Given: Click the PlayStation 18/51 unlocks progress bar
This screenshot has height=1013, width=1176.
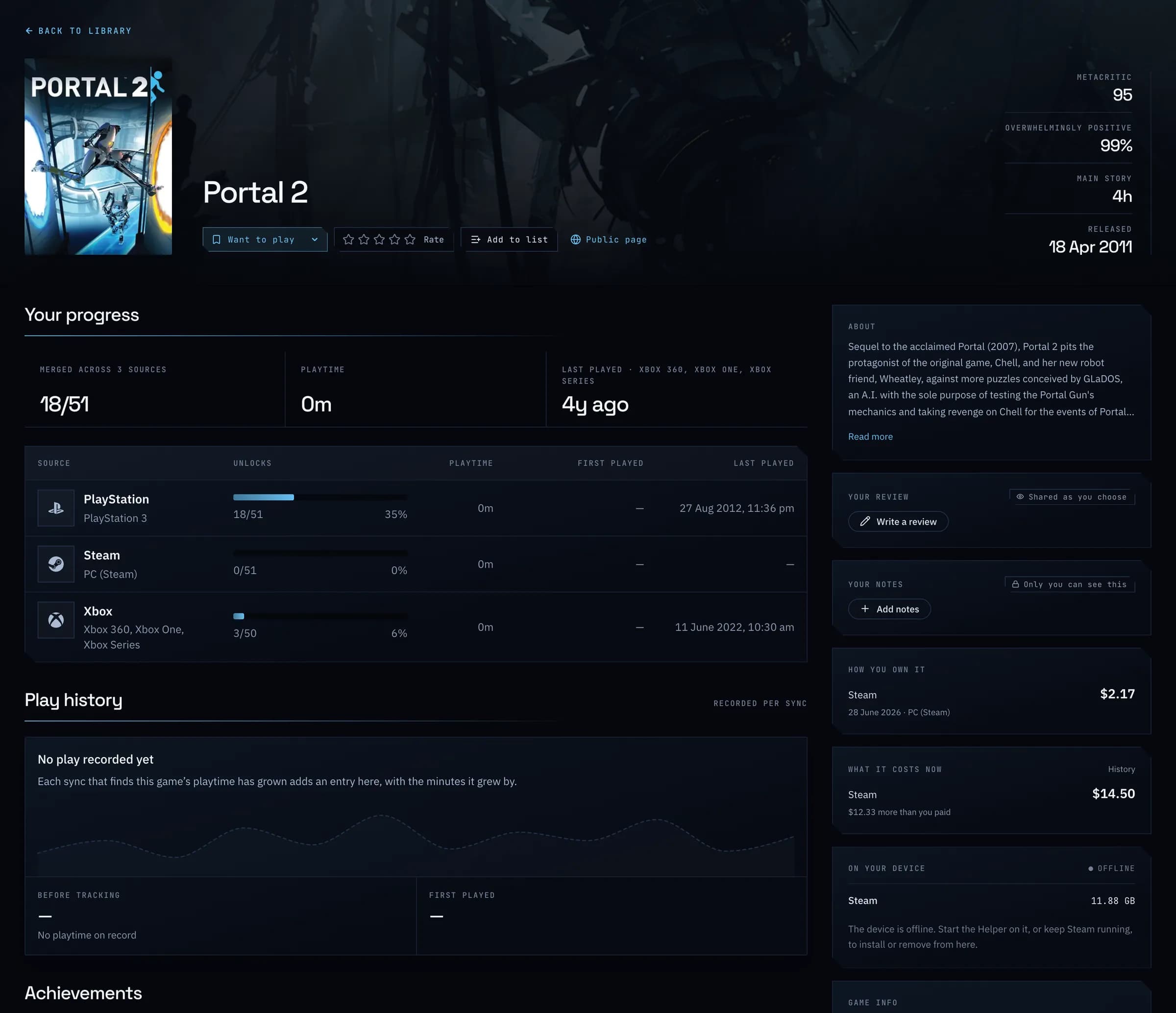Looking at the screenshot, I should (320, 497).
